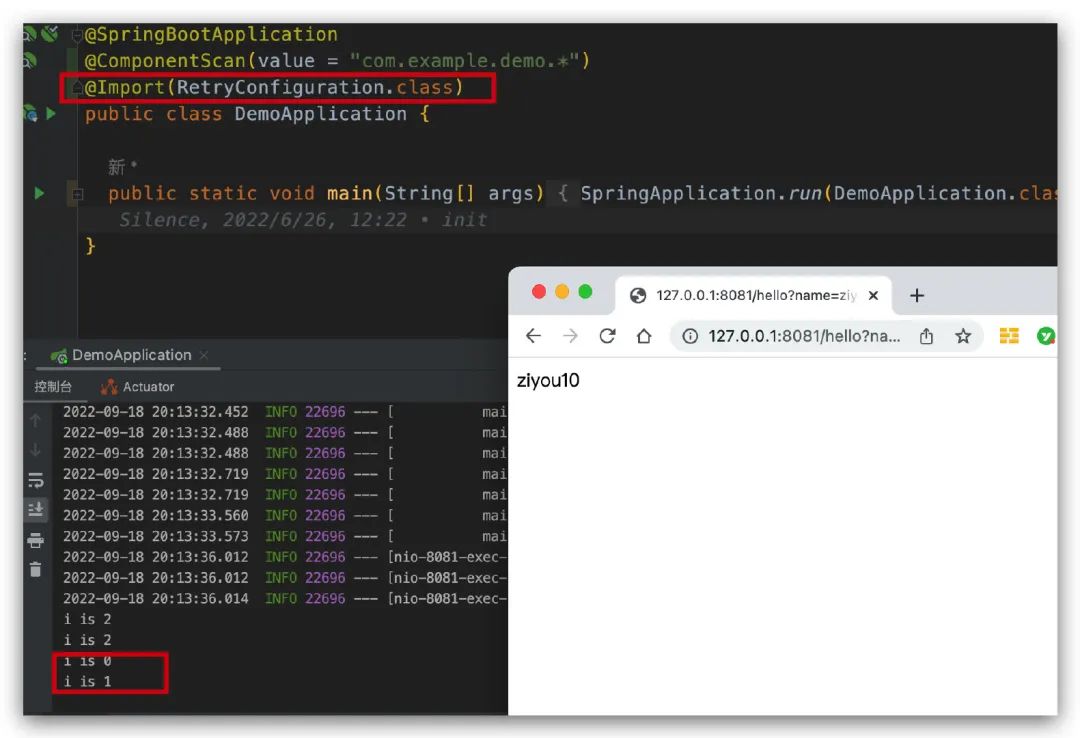Click the yellow minimize button of browser window
The height and width of the screenshot is (738, 1080).
tap(562, 291)
